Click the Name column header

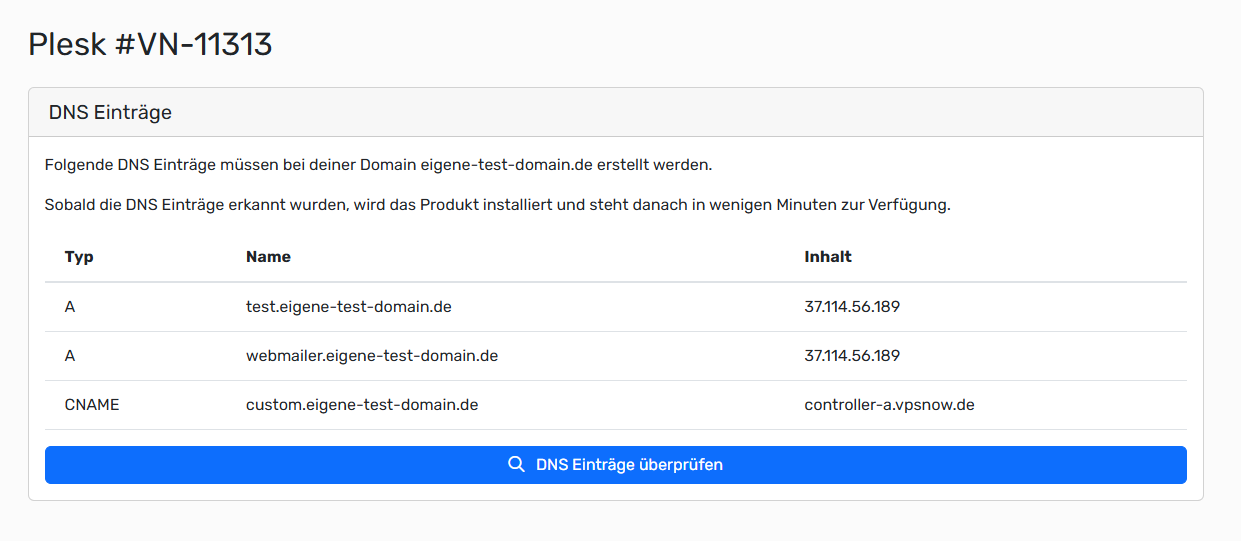click(268, 257)
